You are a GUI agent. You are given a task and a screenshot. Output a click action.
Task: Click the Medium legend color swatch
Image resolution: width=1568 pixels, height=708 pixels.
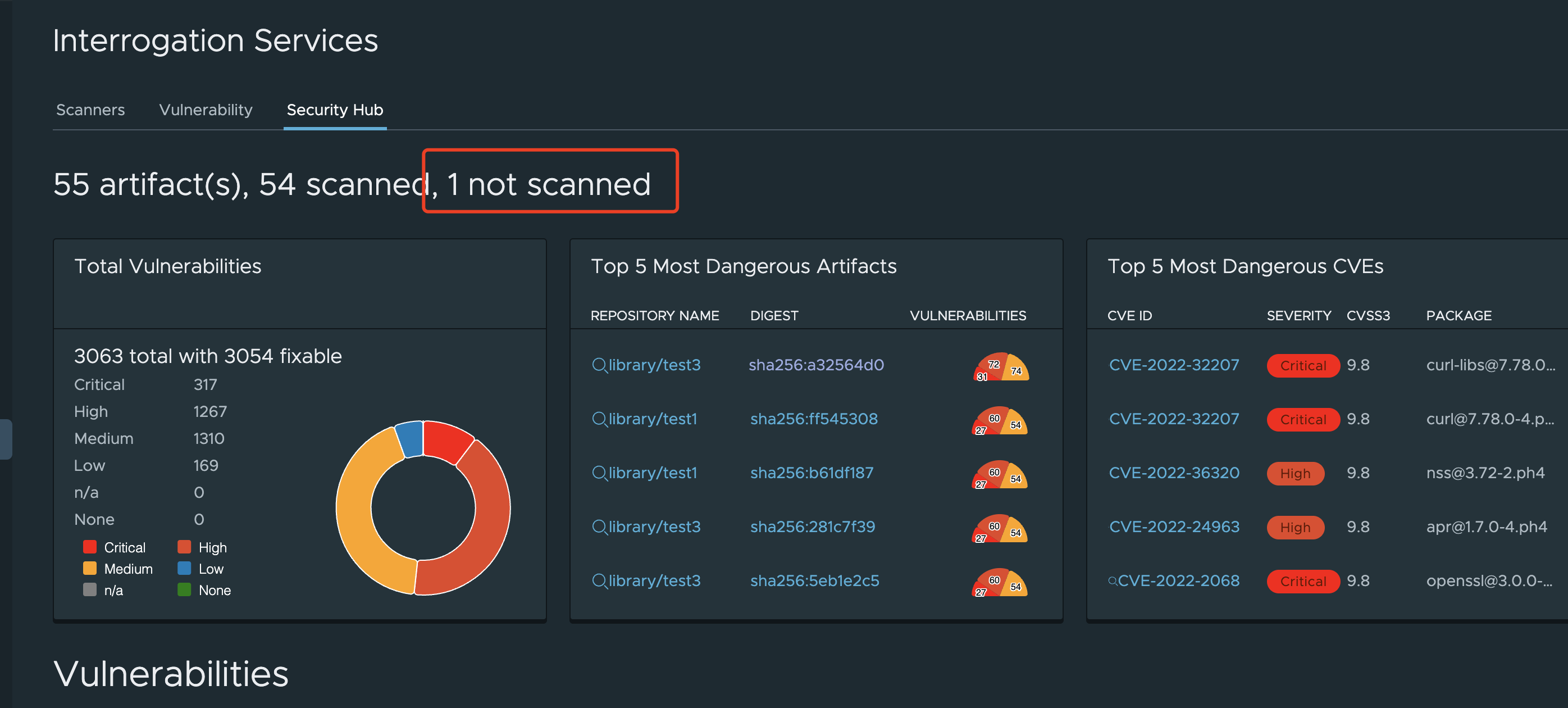pyautogui.click(x=90, y=568)
